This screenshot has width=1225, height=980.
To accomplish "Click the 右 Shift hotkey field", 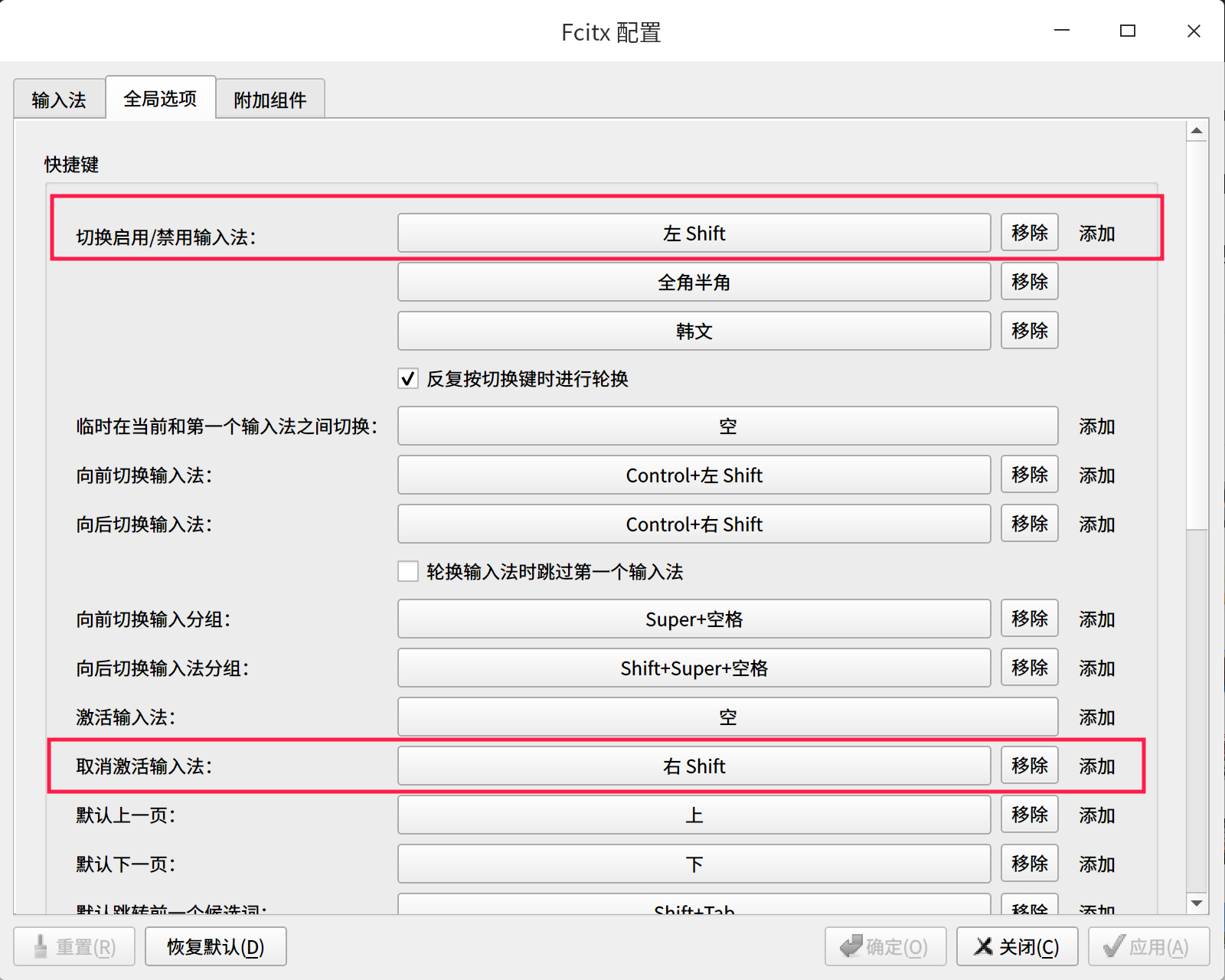I will pyautogui.click(x=694, y=766).
